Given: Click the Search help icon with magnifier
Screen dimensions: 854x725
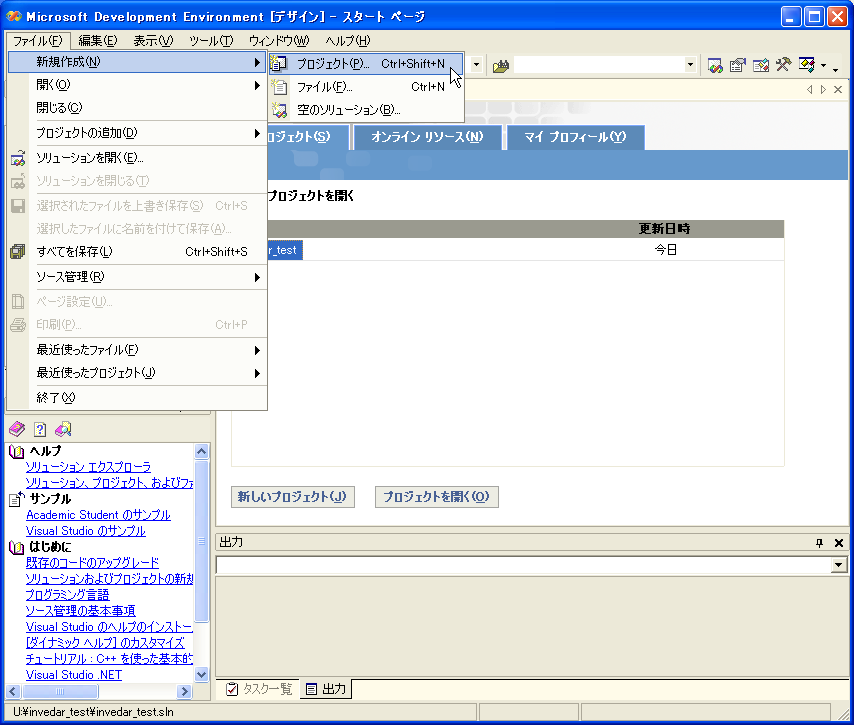Looking at the screenshot, I should coord(63,429).
